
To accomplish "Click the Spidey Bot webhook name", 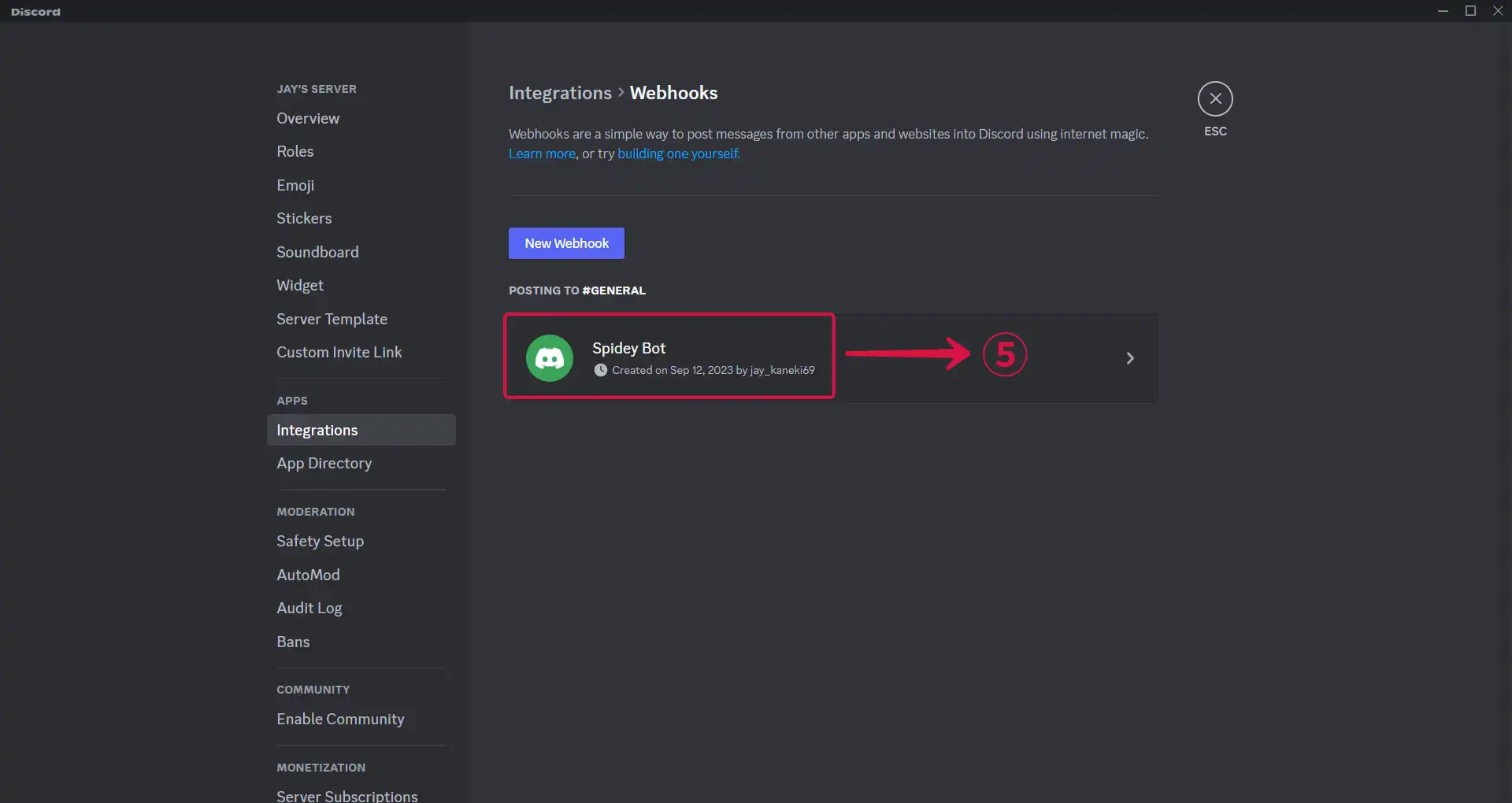I will click(628, 348).
